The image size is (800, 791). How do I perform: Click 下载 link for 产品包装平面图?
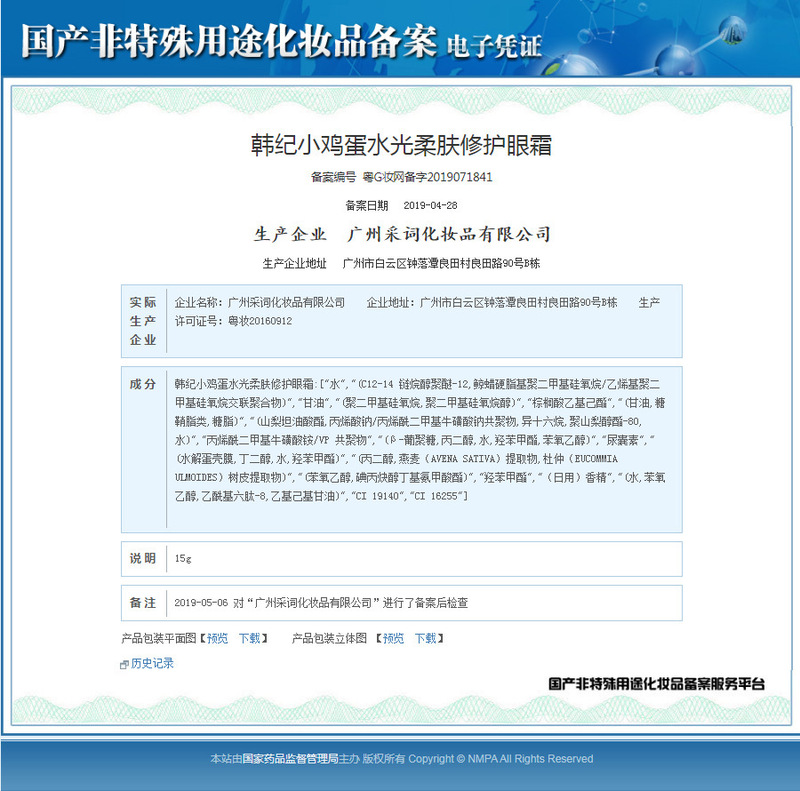(249, 638)
